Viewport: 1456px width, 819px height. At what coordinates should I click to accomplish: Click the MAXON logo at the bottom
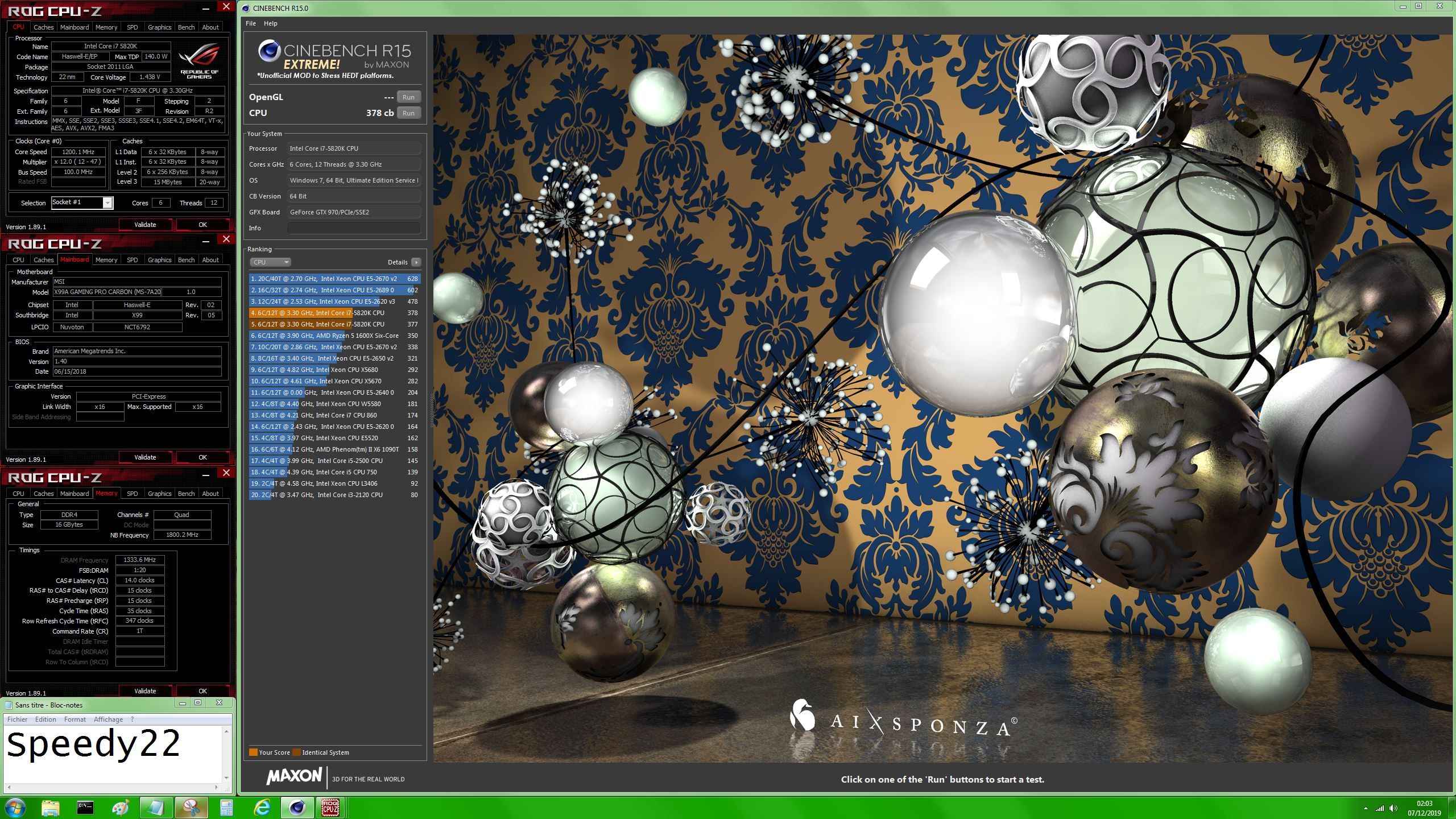pyautogui.click(x=295, y=776)
